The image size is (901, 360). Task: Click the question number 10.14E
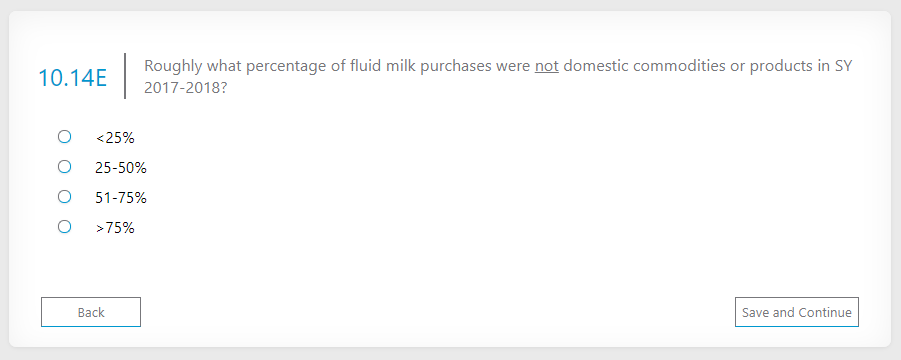[72, 78]
